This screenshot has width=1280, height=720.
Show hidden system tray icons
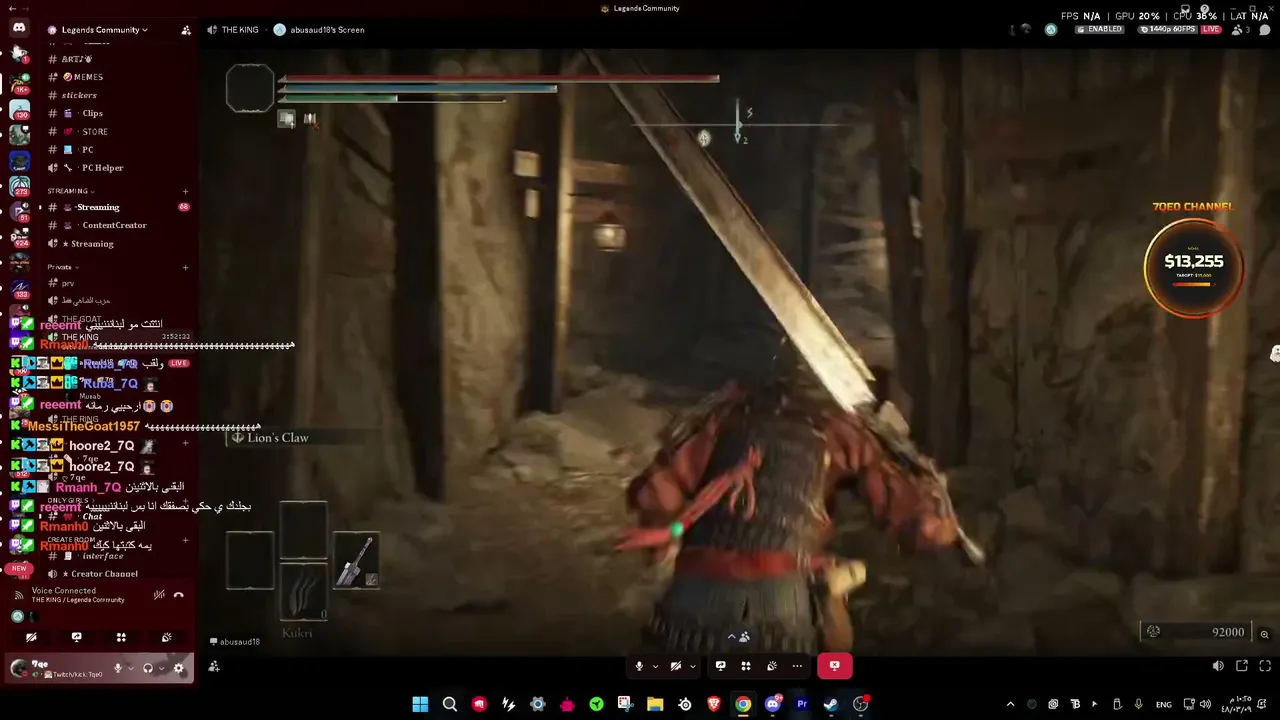click(x=1010, y=704)
